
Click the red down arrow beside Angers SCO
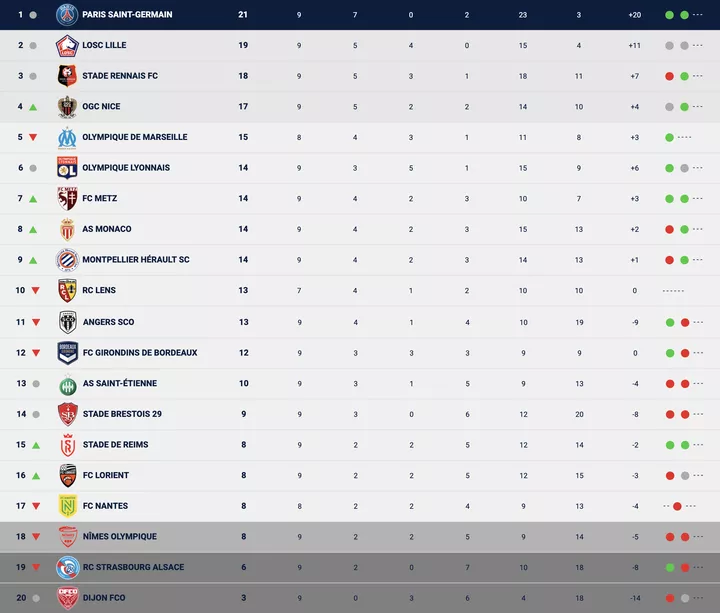coord(34,322)
